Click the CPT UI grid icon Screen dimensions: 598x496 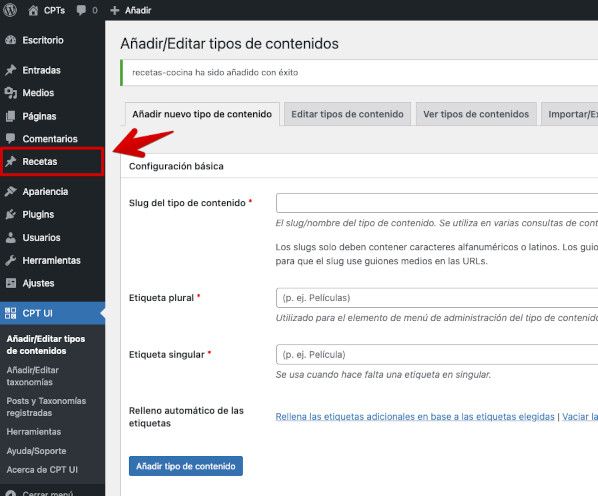point(11,313)
